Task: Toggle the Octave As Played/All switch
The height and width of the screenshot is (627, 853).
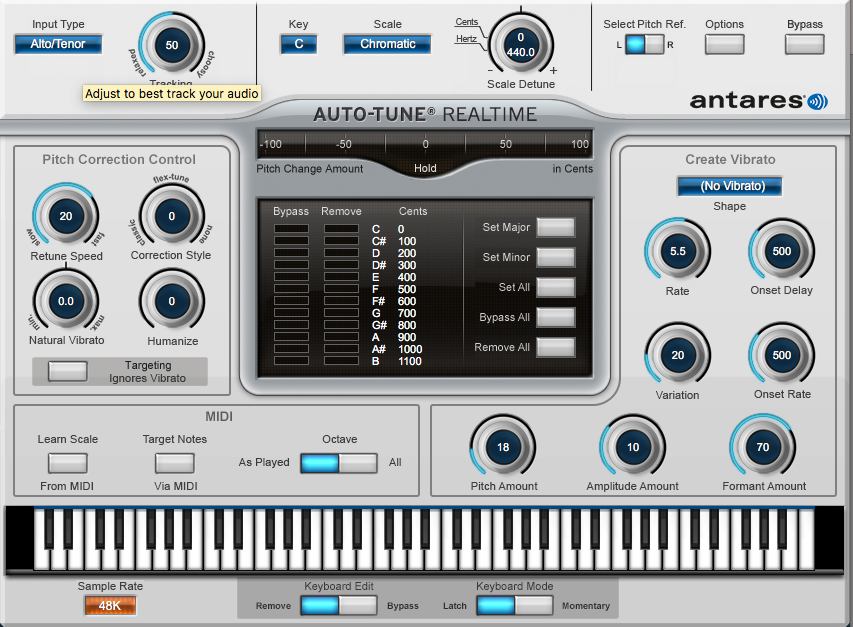Action: click(339, 463)
